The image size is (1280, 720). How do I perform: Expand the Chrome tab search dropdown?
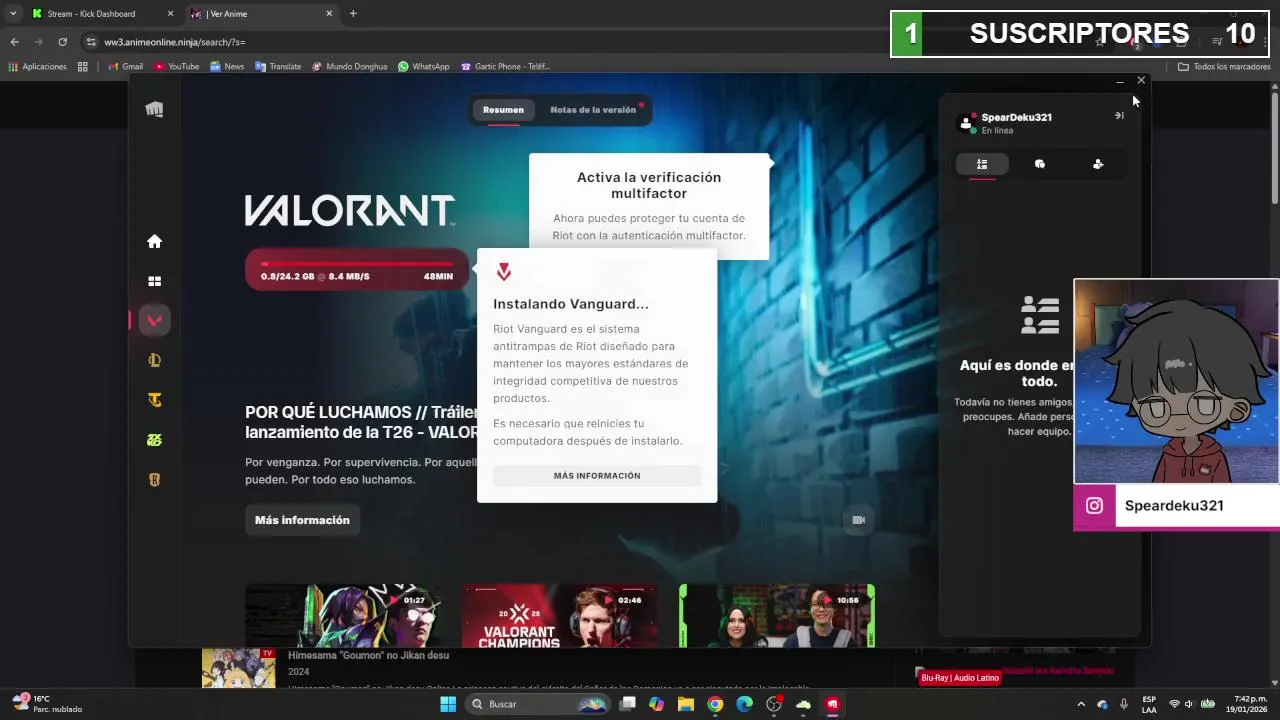point(13,14)
